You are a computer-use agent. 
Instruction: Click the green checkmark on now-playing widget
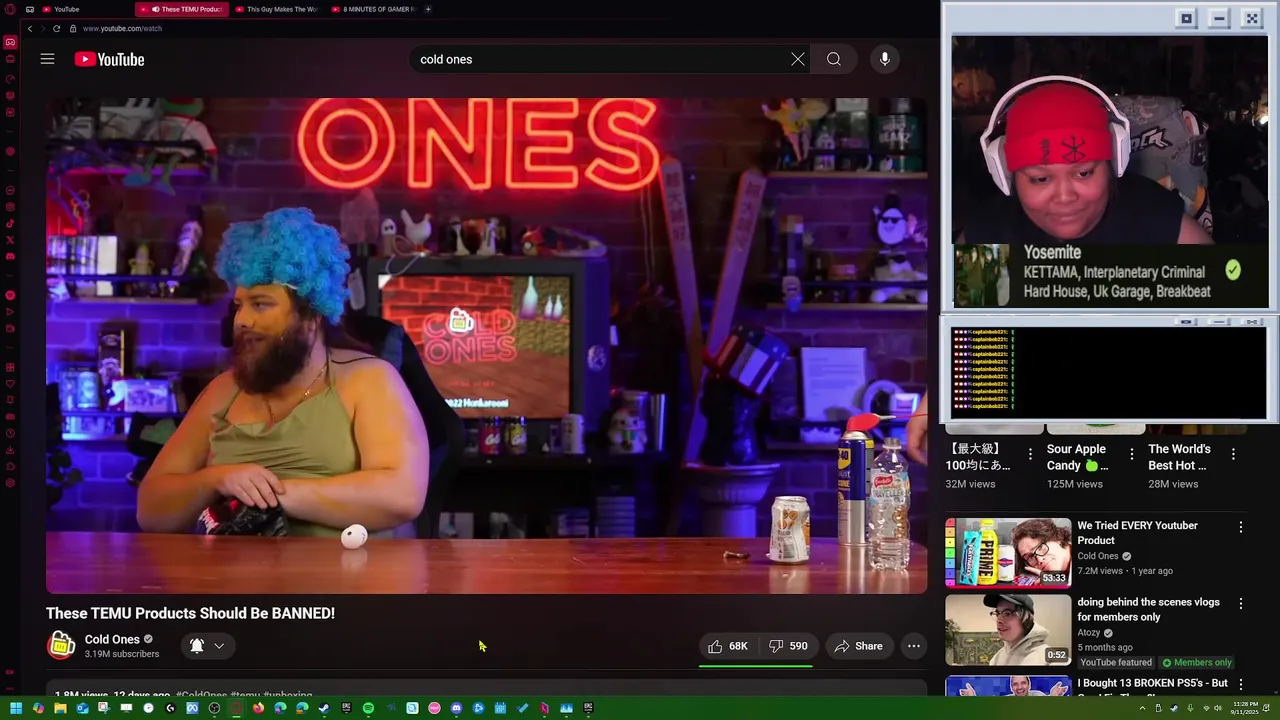1233,270
